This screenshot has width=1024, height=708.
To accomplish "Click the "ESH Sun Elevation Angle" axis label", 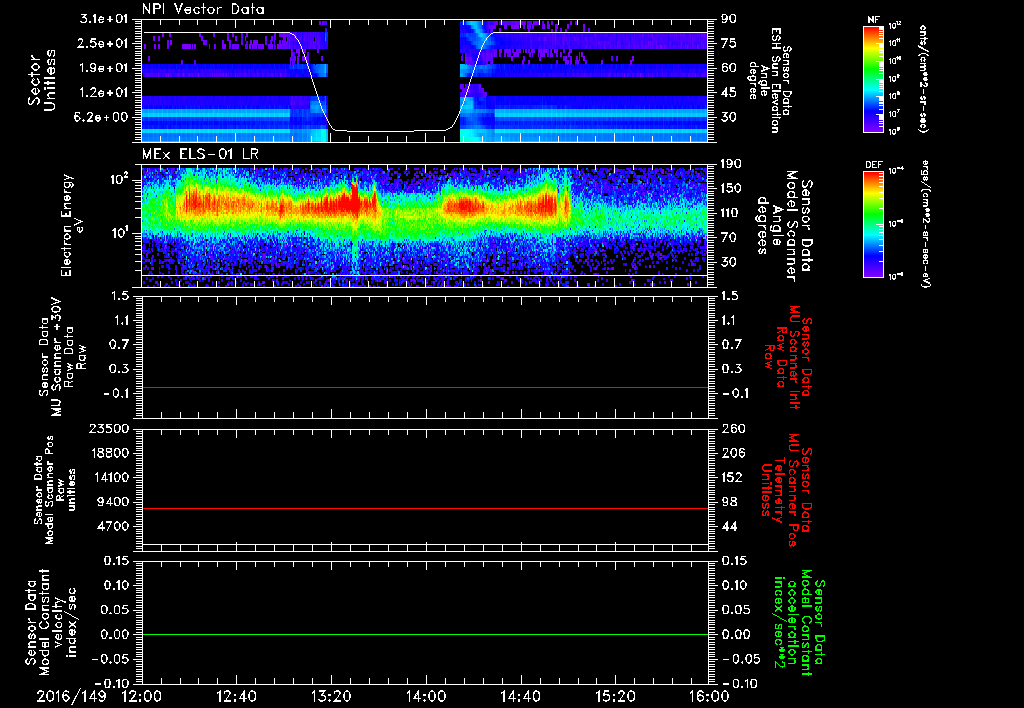I will (x=771, y=80).
